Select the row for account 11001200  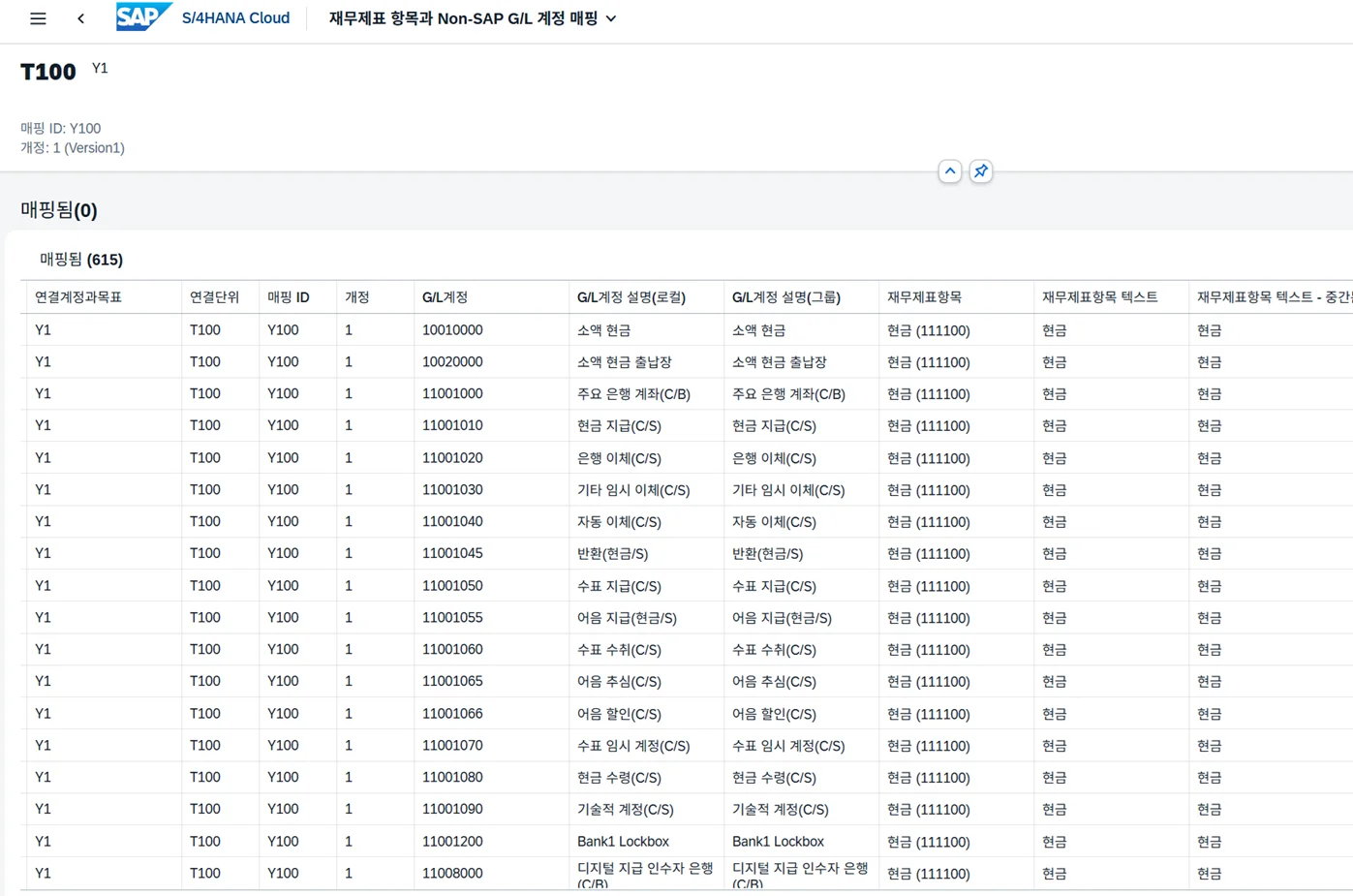click(x=452, y=842)
